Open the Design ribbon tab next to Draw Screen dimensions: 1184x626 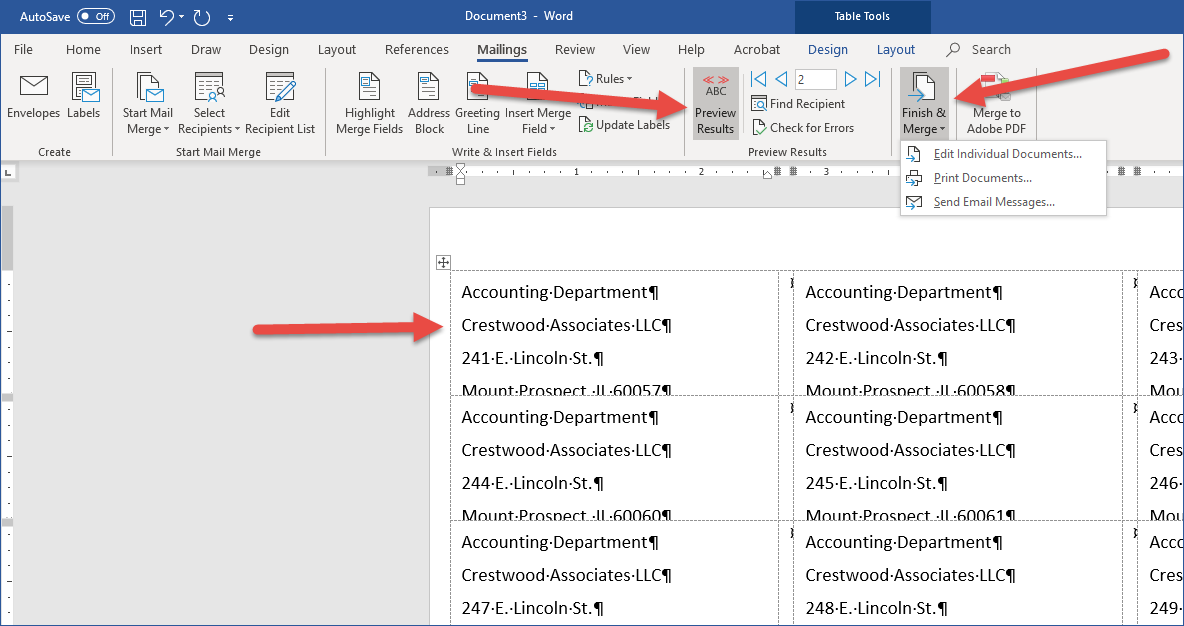pos(269,50)
